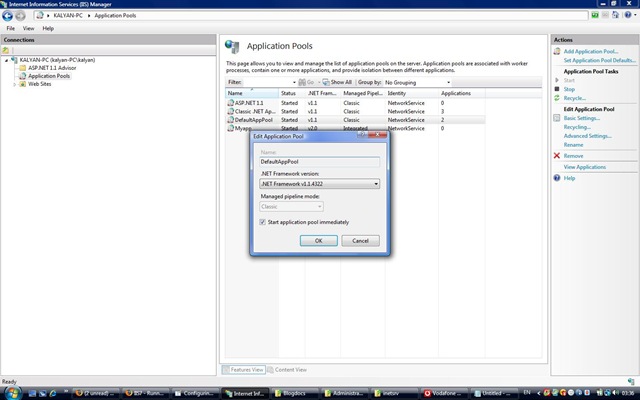
Task: Click the View Applications link
Action: 584,167
